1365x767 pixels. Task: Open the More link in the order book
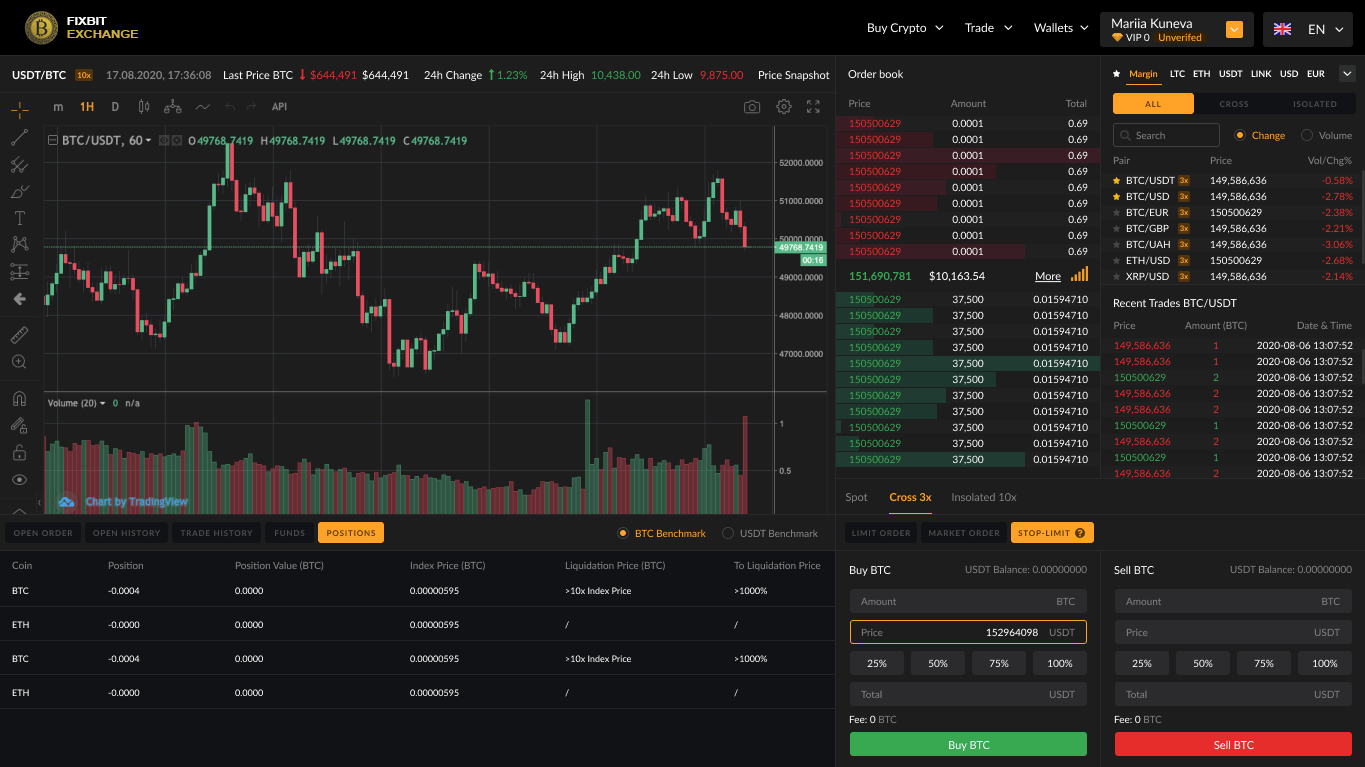(1047, 276)
